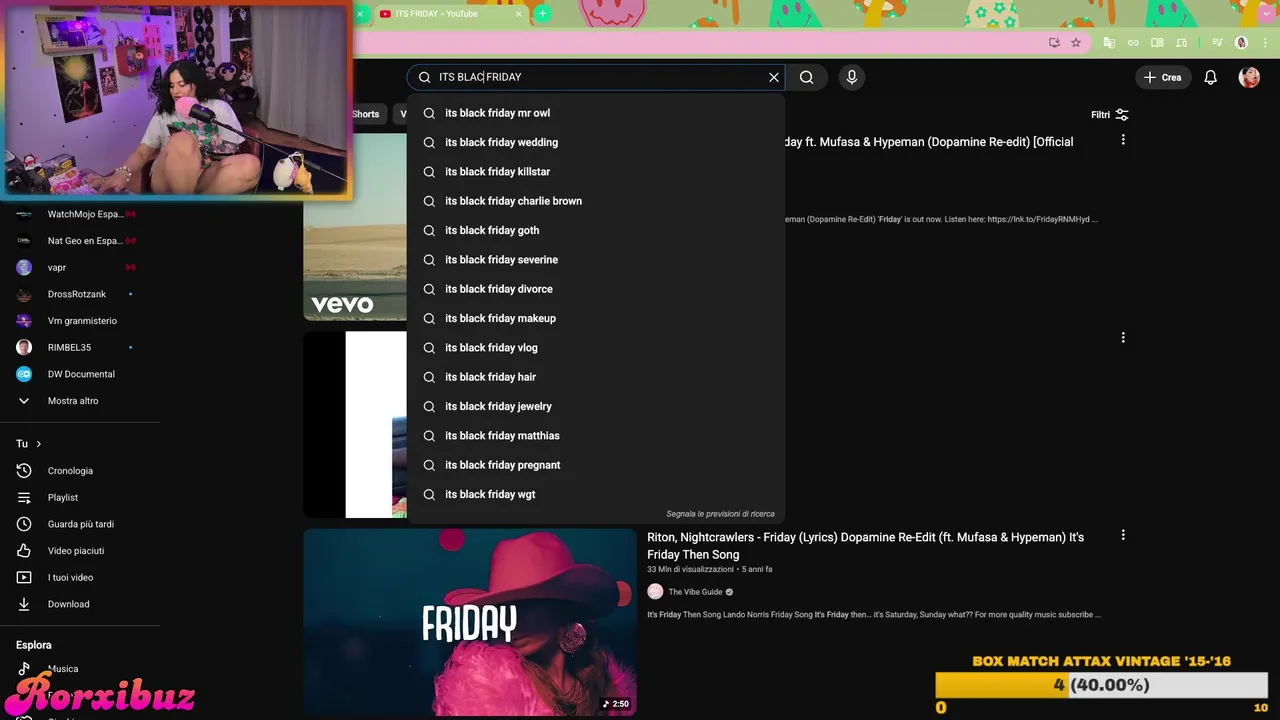
Task: Click the install app icon in address bar
Action: [x=1054, y=43]
